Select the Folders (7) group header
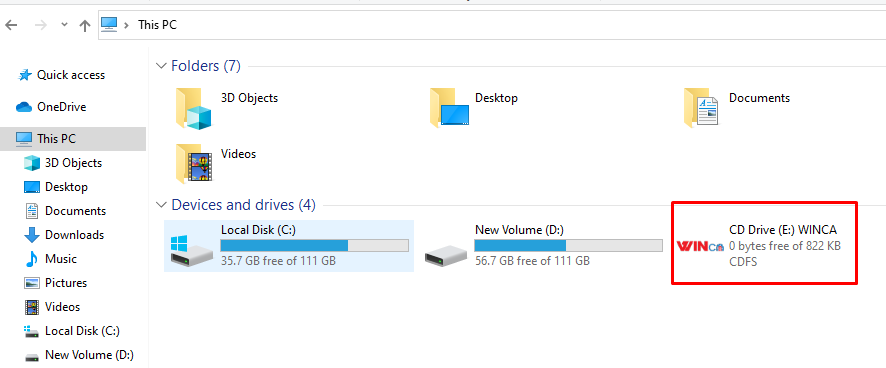This screenshot has height=368, width=886. [x=206, y=66]
